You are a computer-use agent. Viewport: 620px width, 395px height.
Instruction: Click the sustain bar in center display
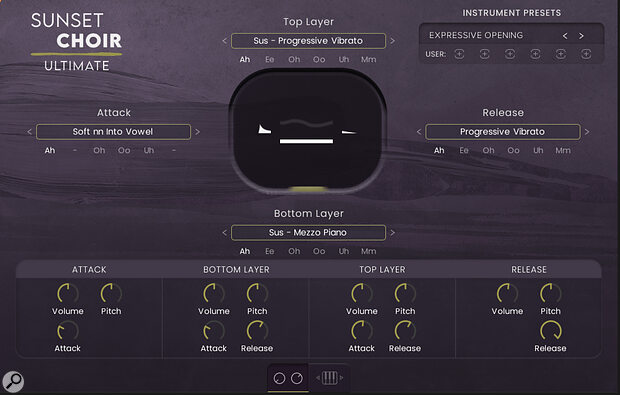[x=306, y=141]
